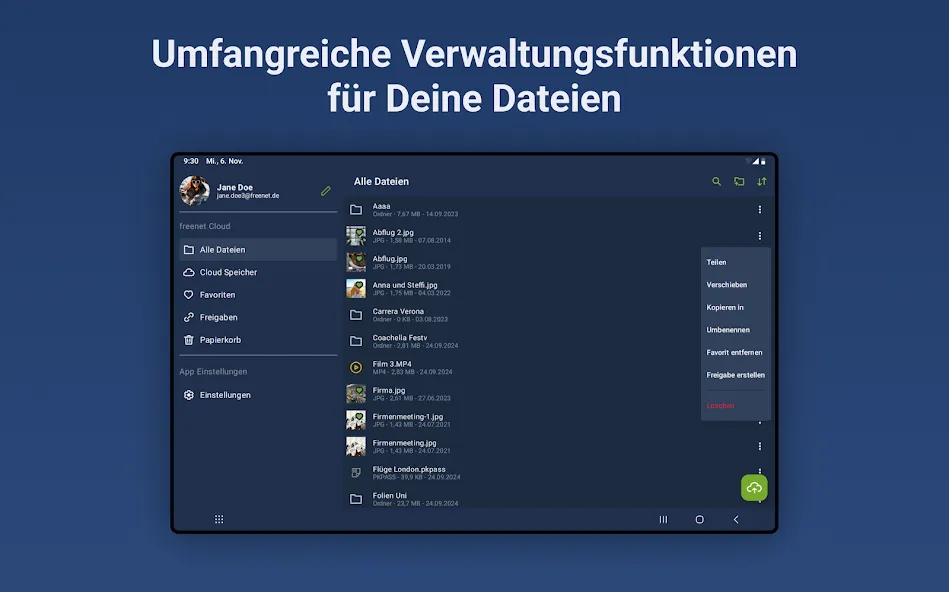The image size is (949, 592).
Task: Tap the Android recent apps button
Action: tap(663, 519)
